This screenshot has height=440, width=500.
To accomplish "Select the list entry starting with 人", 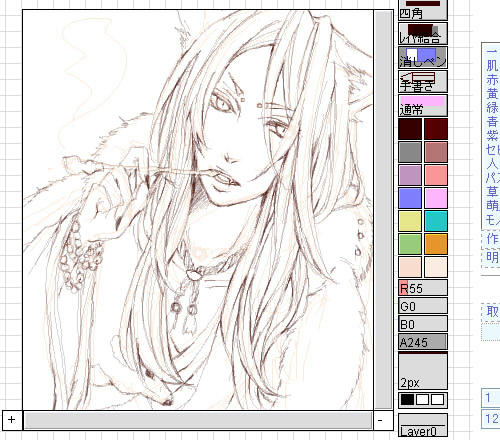I will [x=493, y=164].
